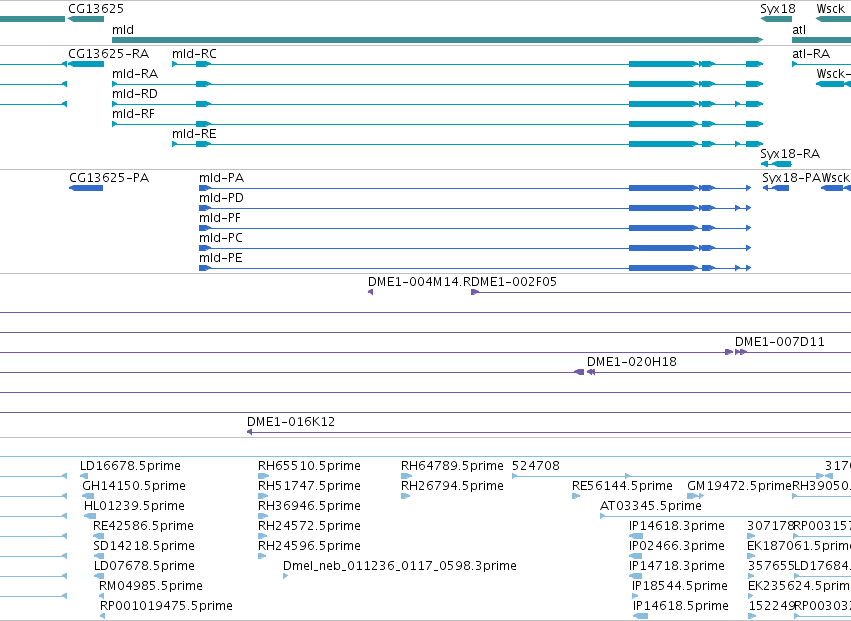Click the mld-RE transcript label

click(x=194, y=134)
